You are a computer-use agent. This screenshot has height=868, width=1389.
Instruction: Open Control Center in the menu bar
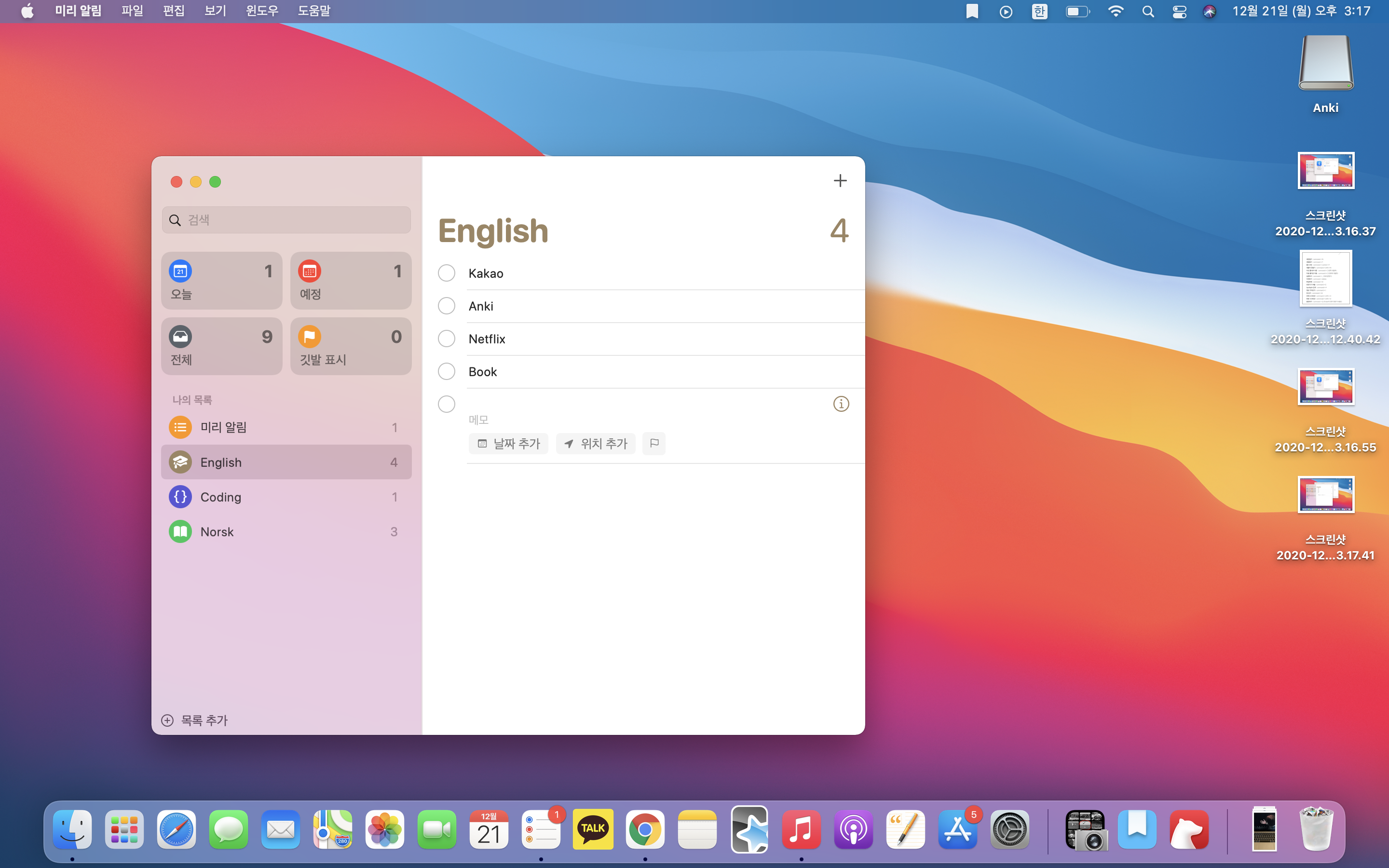[1179, 12]
